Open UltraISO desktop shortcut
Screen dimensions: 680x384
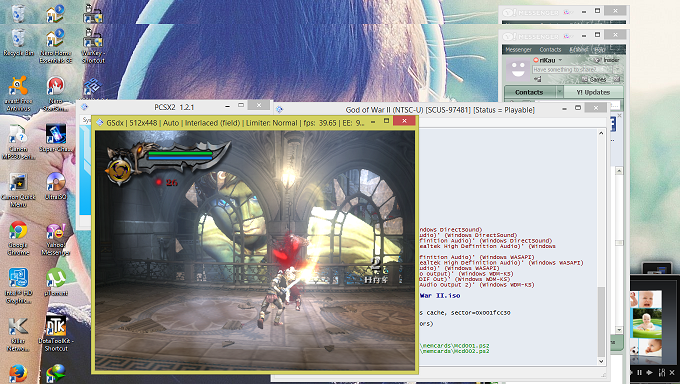tap(56, 187)
